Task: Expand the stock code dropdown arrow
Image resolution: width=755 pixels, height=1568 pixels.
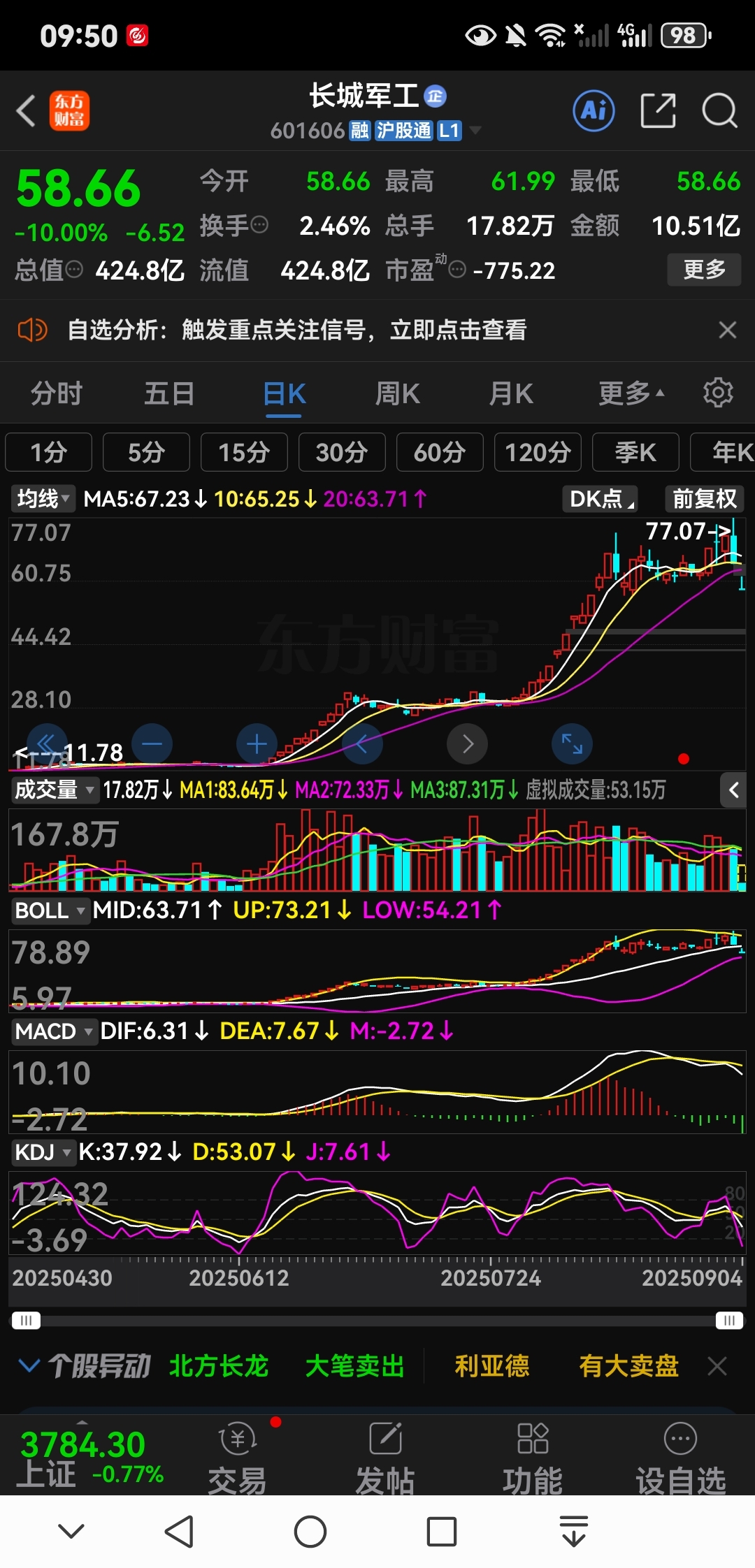Action: click(x=475, y=130)
